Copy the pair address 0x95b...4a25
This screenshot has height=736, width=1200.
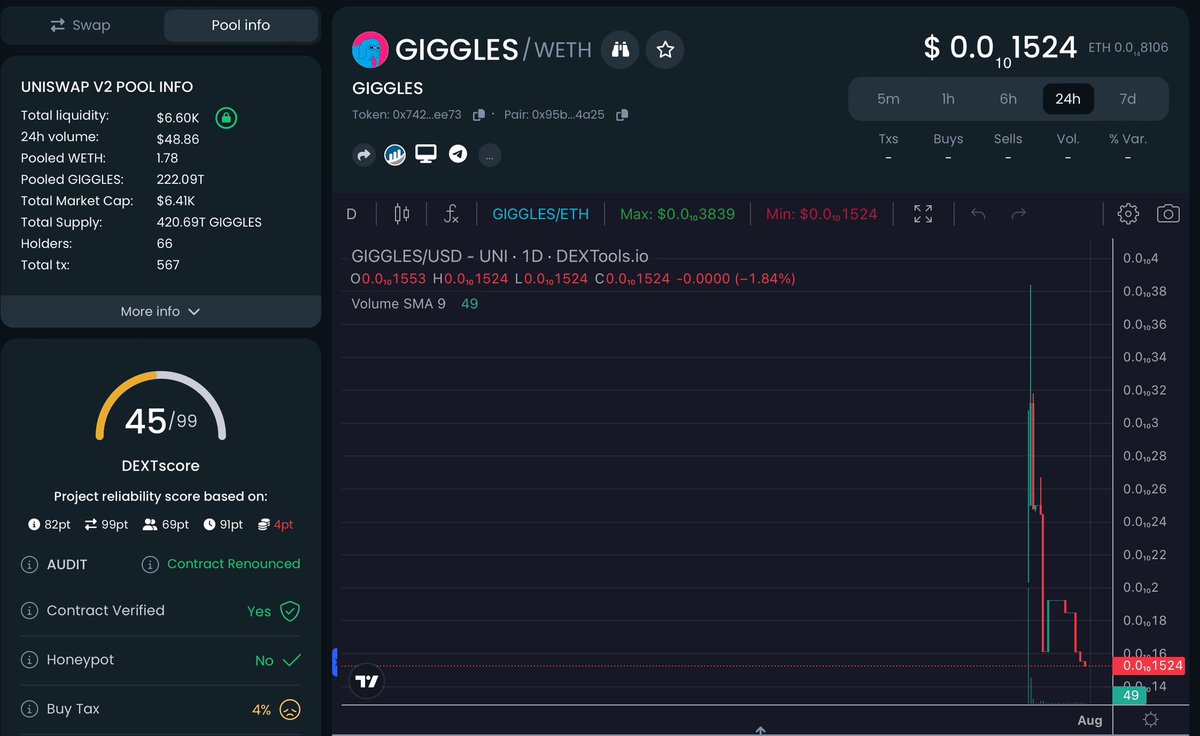coord(622,115)
